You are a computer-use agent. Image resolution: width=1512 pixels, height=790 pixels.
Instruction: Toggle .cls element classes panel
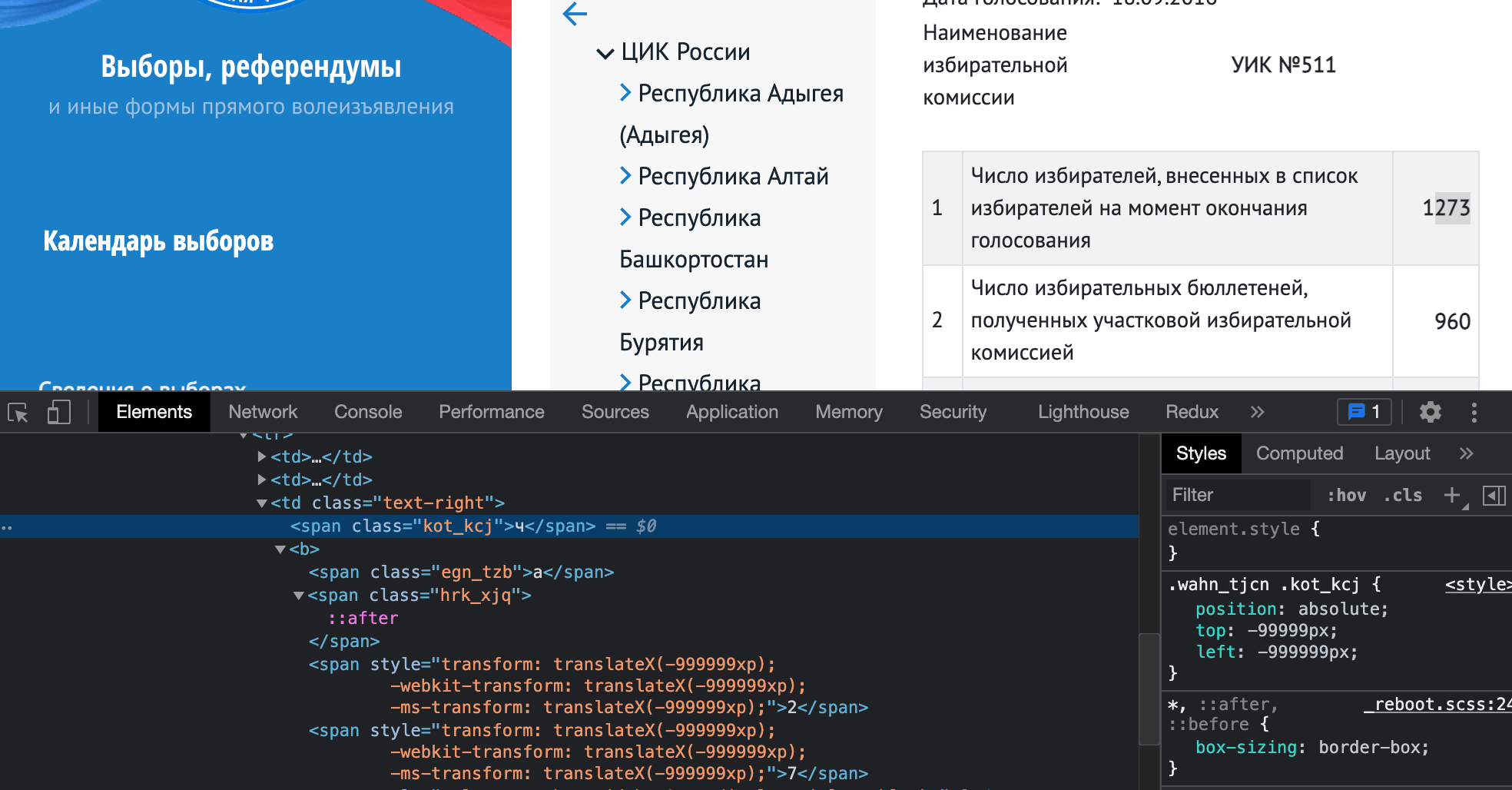[x=1402, y=496]
